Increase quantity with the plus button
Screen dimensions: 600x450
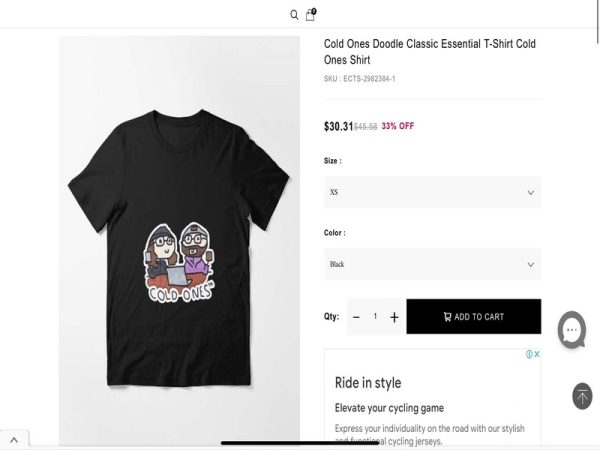pos(394,317)
